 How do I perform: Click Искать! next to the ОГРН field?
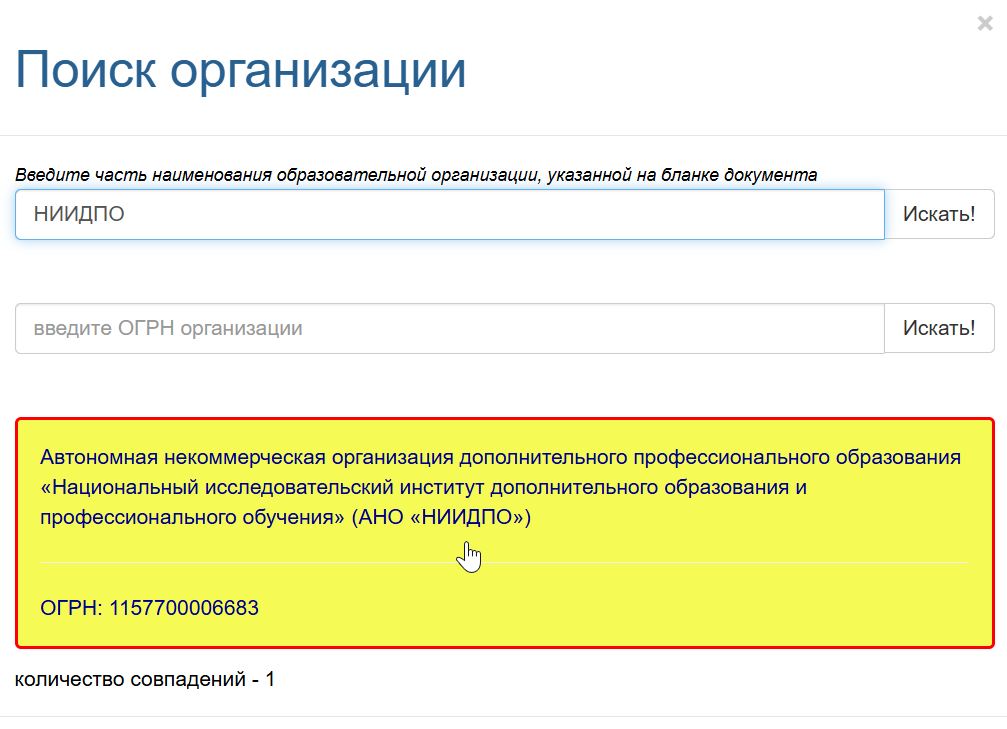tap(939, 328)
